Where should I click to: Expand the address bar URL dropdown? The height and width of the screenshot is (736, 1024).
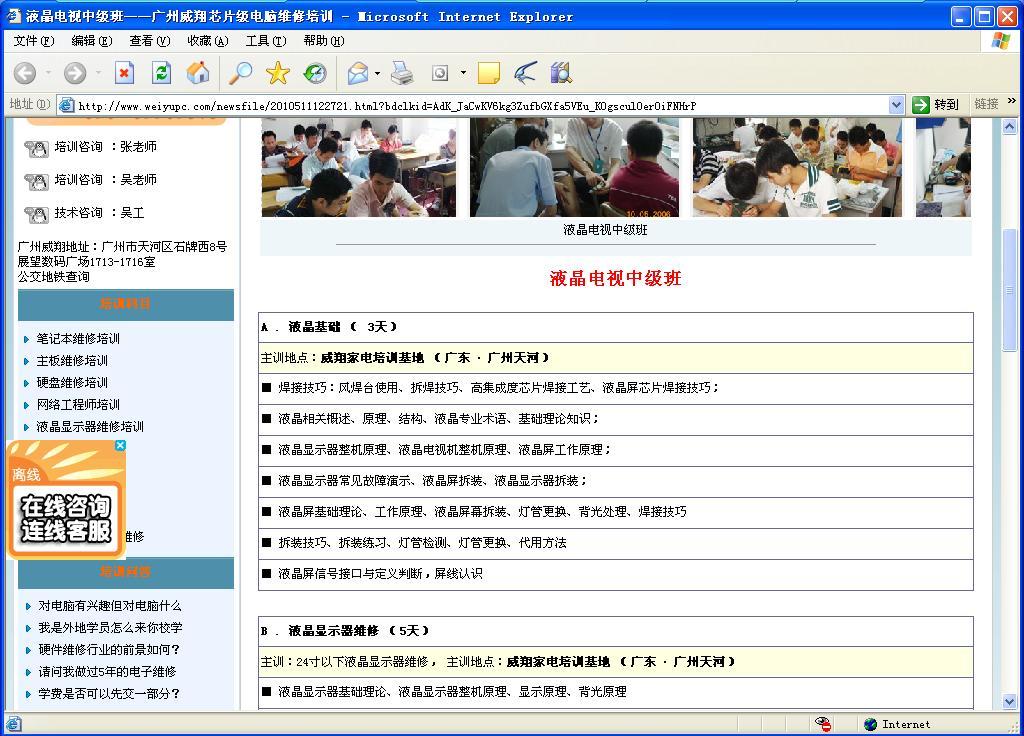[x=896, y=105]
